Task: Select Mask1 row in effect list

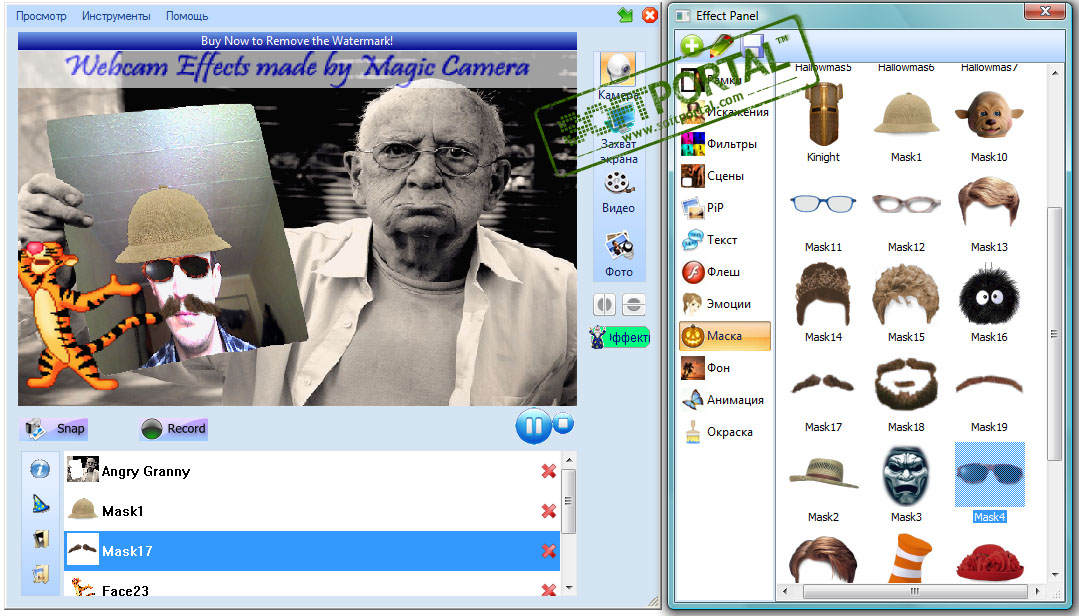Action: click(x=312, y=511)
